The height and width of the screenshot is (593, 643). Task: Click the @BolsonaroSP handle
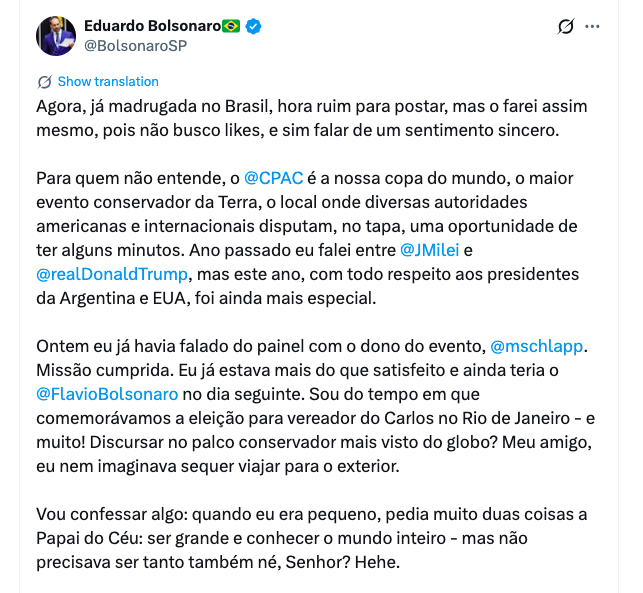click(x=135, y=45)
